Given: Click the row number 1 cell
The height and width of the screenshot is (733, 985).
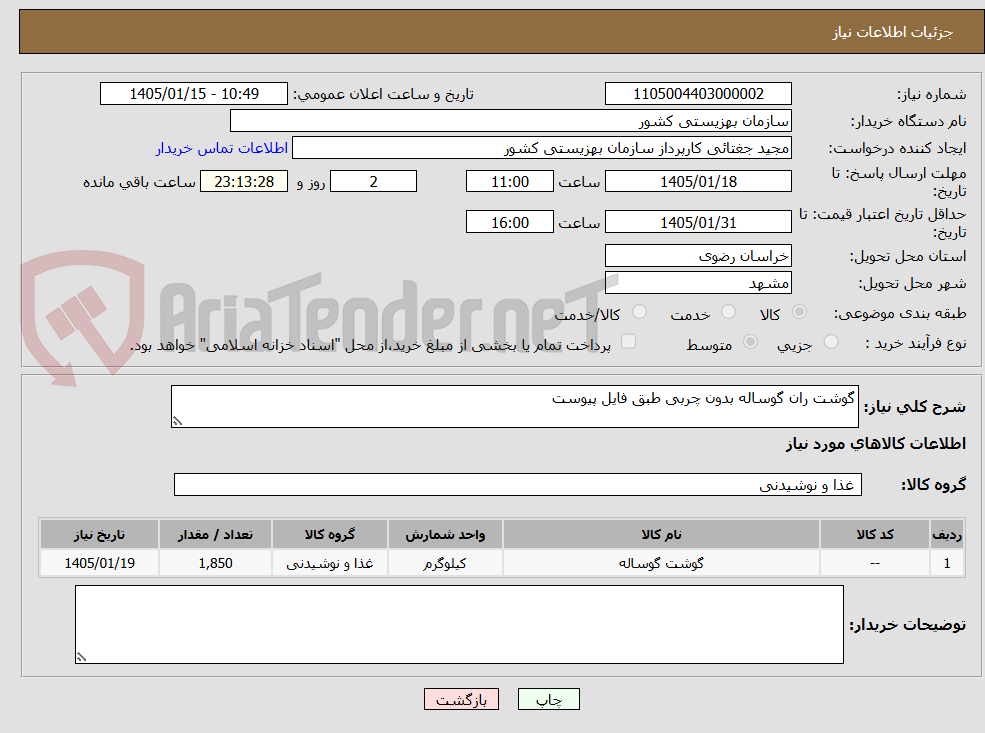Looking at the screenshot, I should (x=947, y=563).
